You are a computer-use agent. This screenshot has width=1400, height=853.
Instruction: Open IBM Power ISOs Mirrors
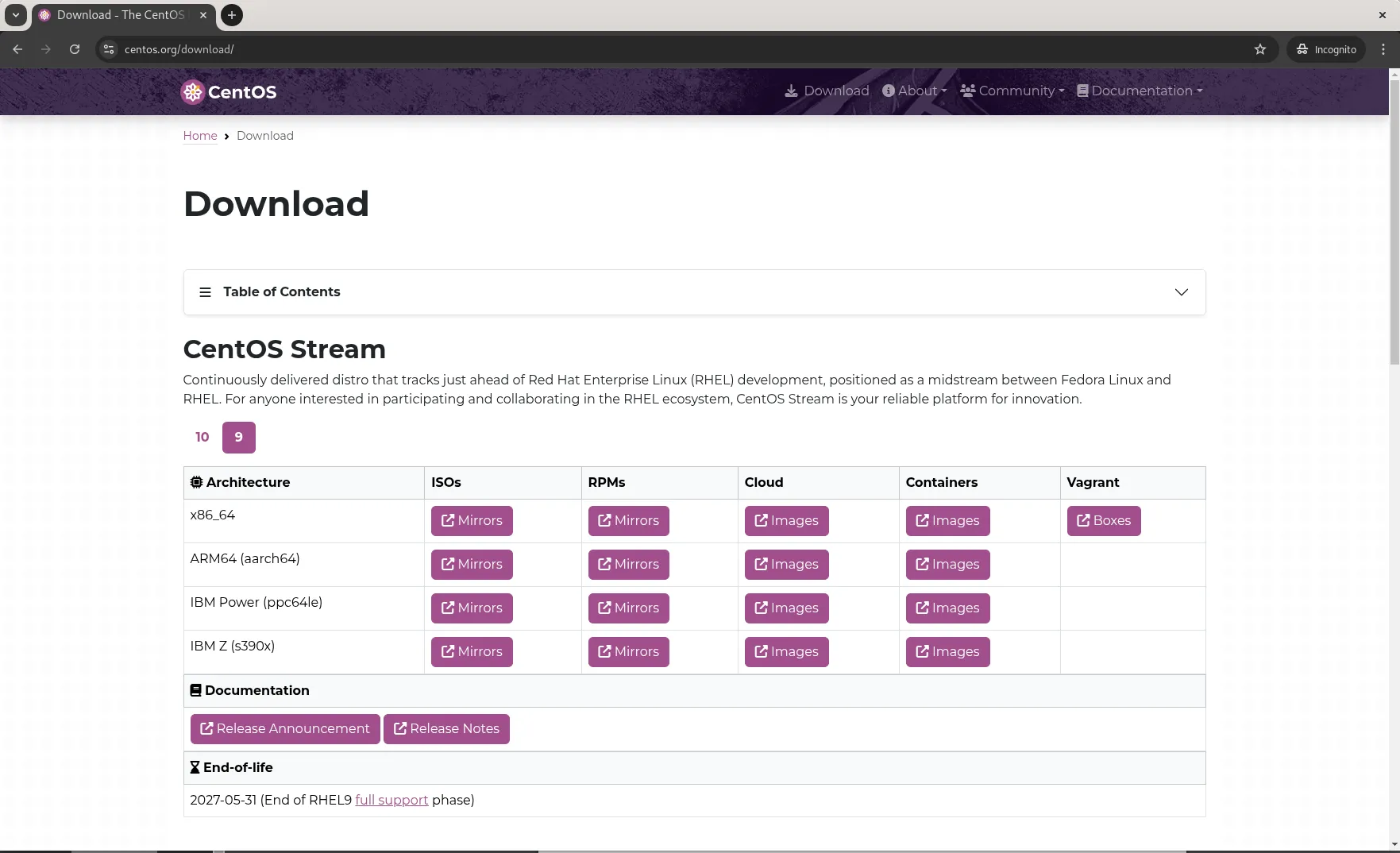point(472,608)
